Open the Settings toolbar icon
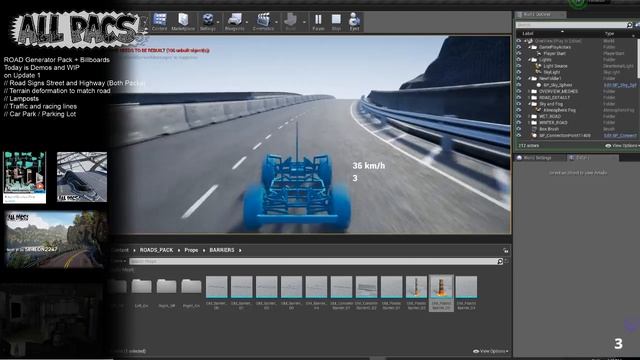 point(207,21)
